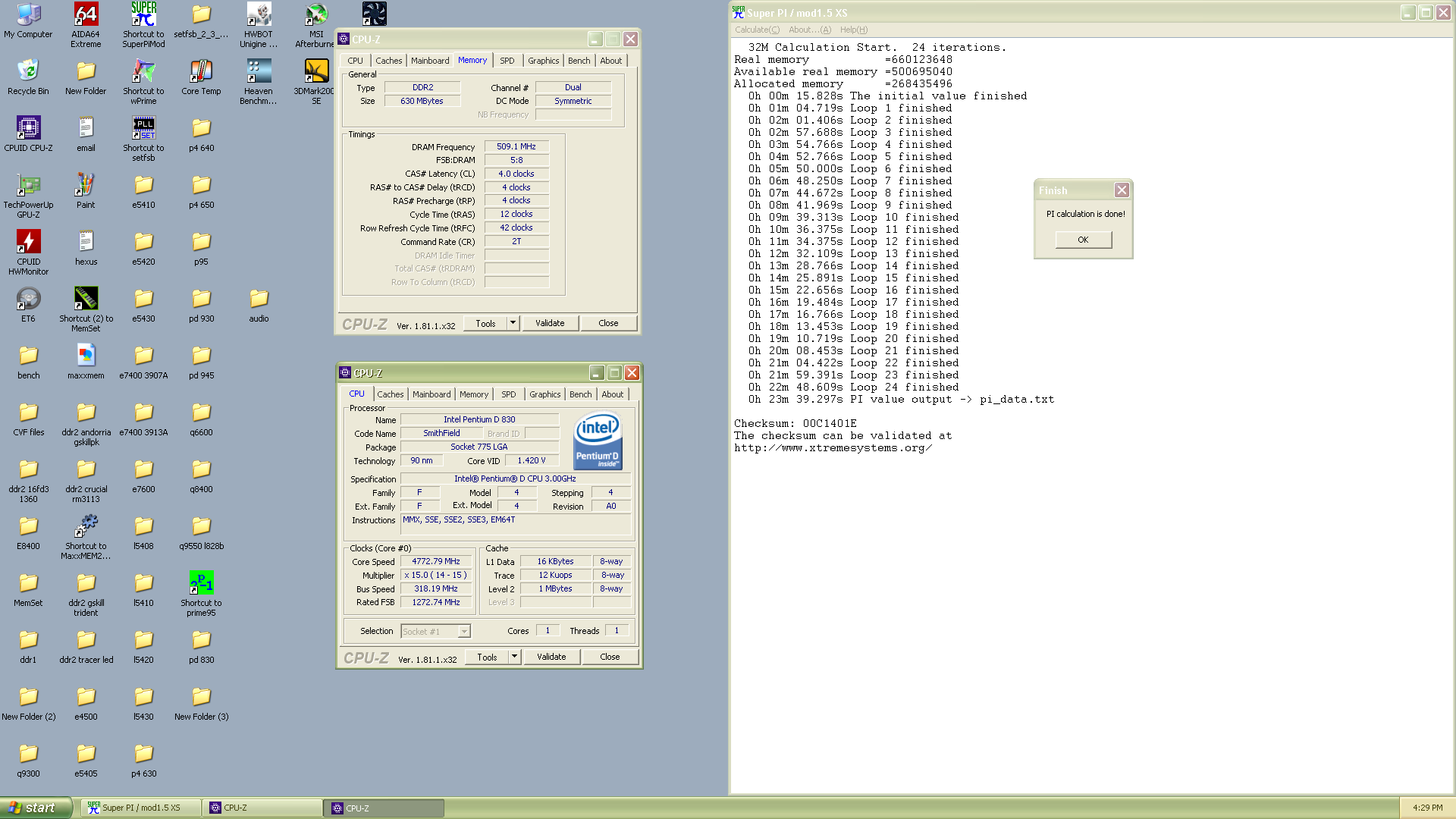Viewport: 1456px width, 819px height.
Task: Open the HWBOT Unigine desktop icon
Action: (x=259, y=25)
